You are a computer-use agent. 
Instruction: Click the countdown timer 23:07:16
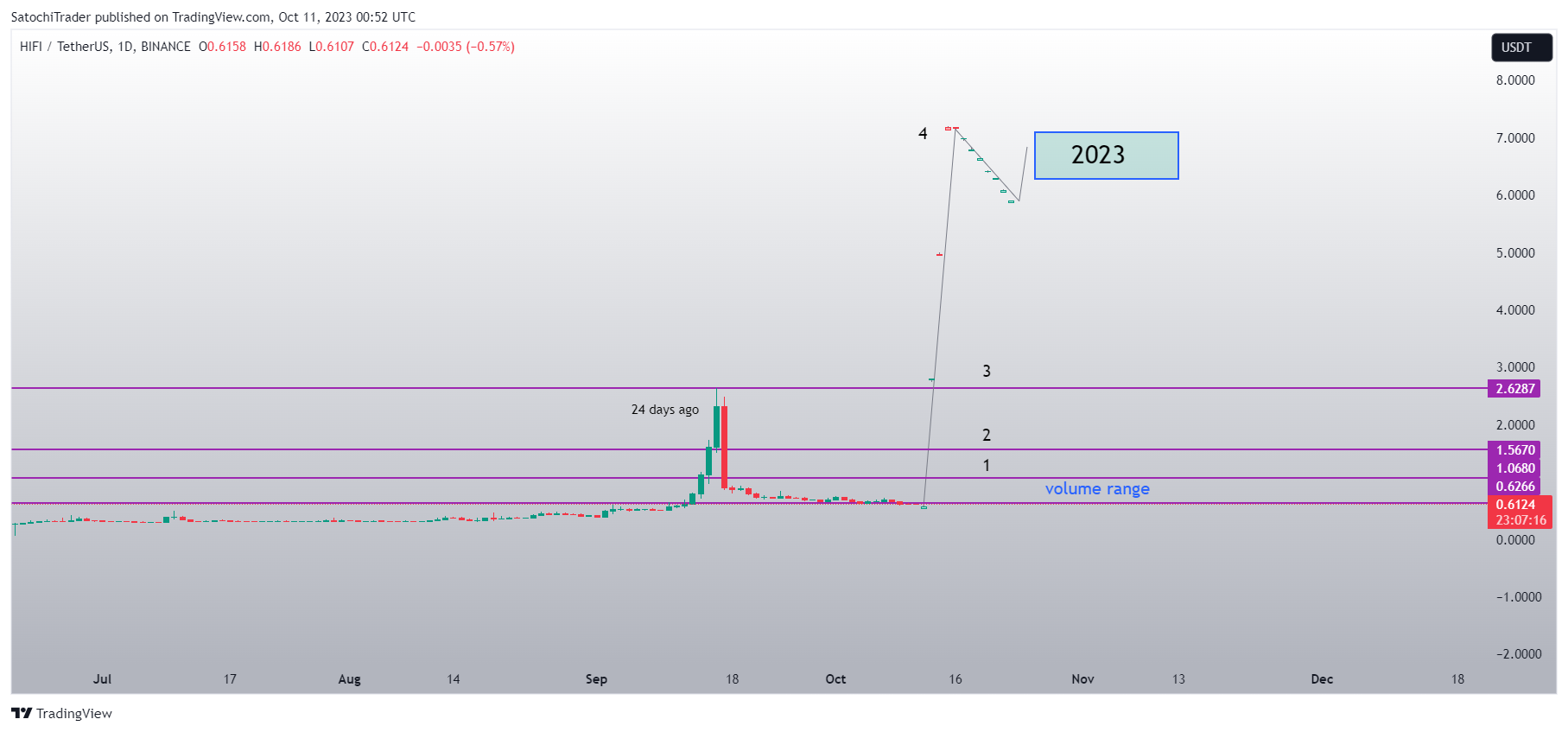1520,520
